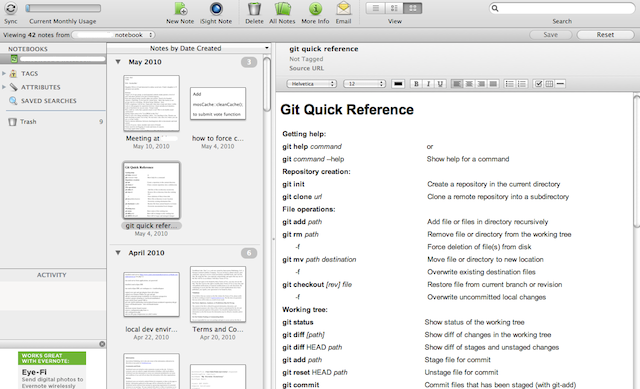Open the 'Terms and Co...' note thumbnail
Viewport: 640px width, 389px height.
[x=218, y=294]
